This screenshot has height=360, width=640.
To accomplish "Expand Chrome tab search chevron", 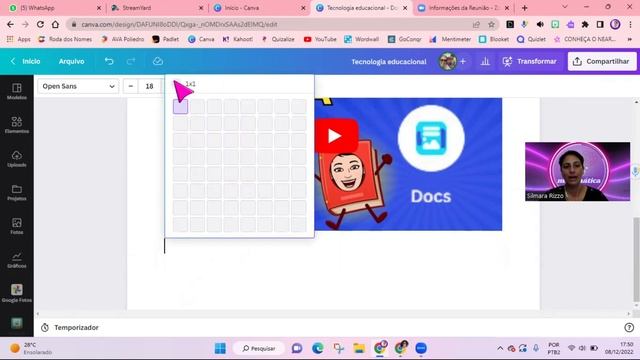I will [x=565, y=7].
